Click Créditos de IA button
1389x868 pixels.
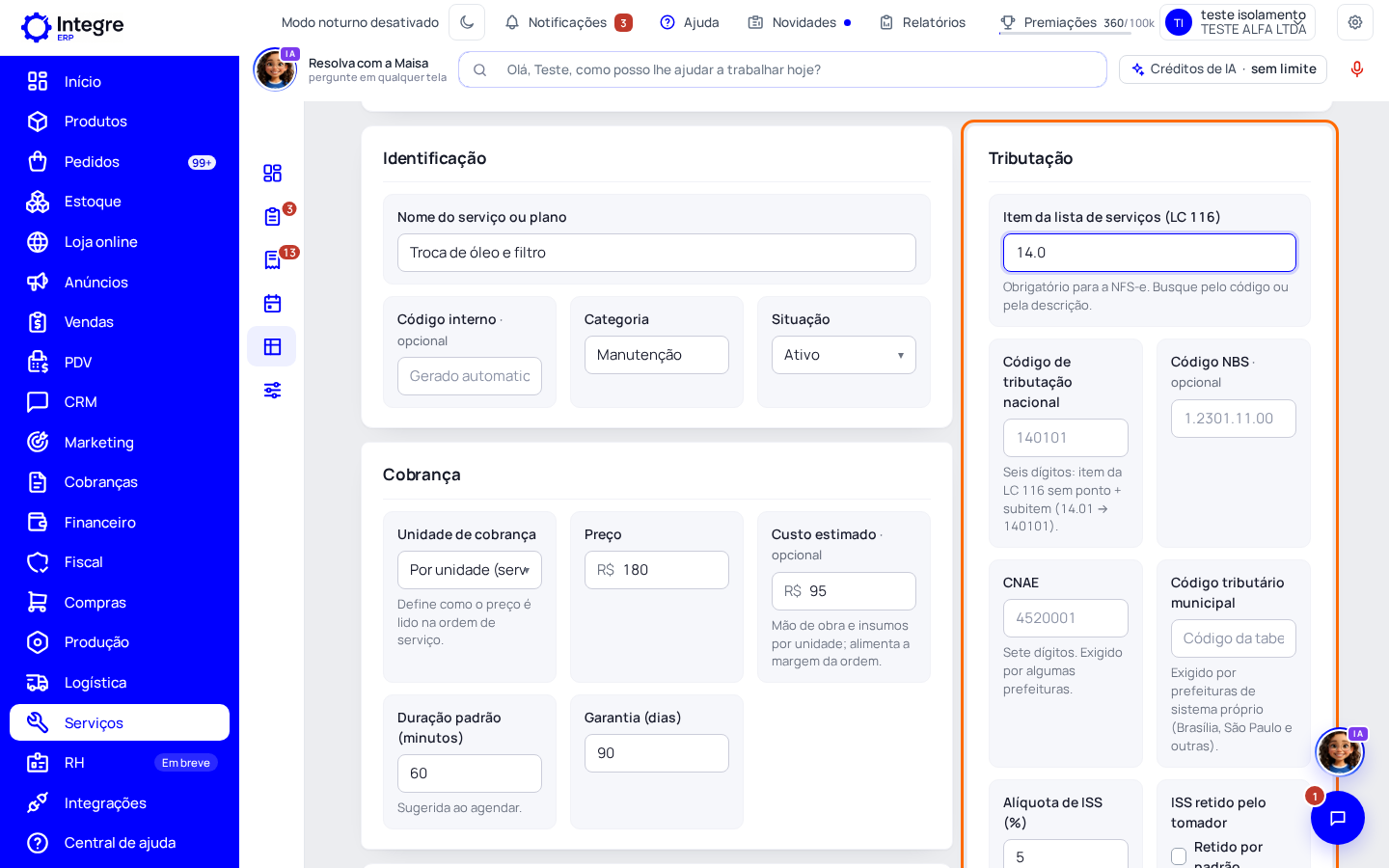[1223, 69]
